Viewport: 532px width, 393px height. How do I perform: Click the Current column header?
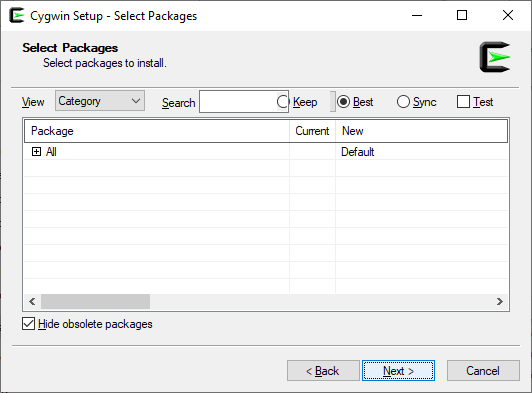(x=312, y=131)
